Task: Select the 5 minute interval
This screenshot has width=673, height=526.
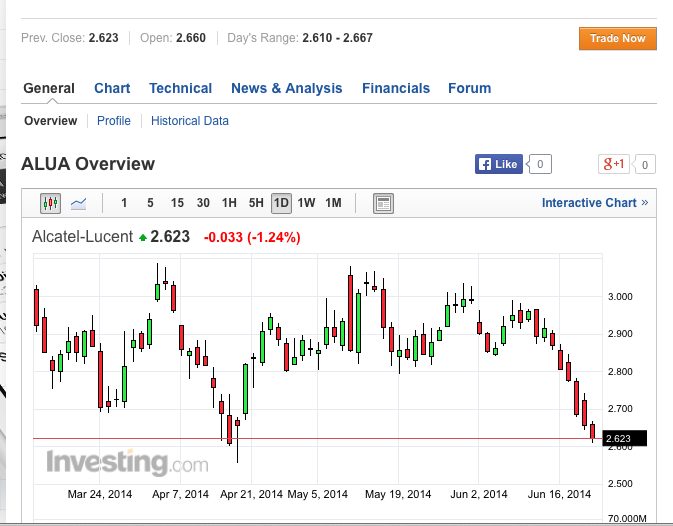Action: 150,203
